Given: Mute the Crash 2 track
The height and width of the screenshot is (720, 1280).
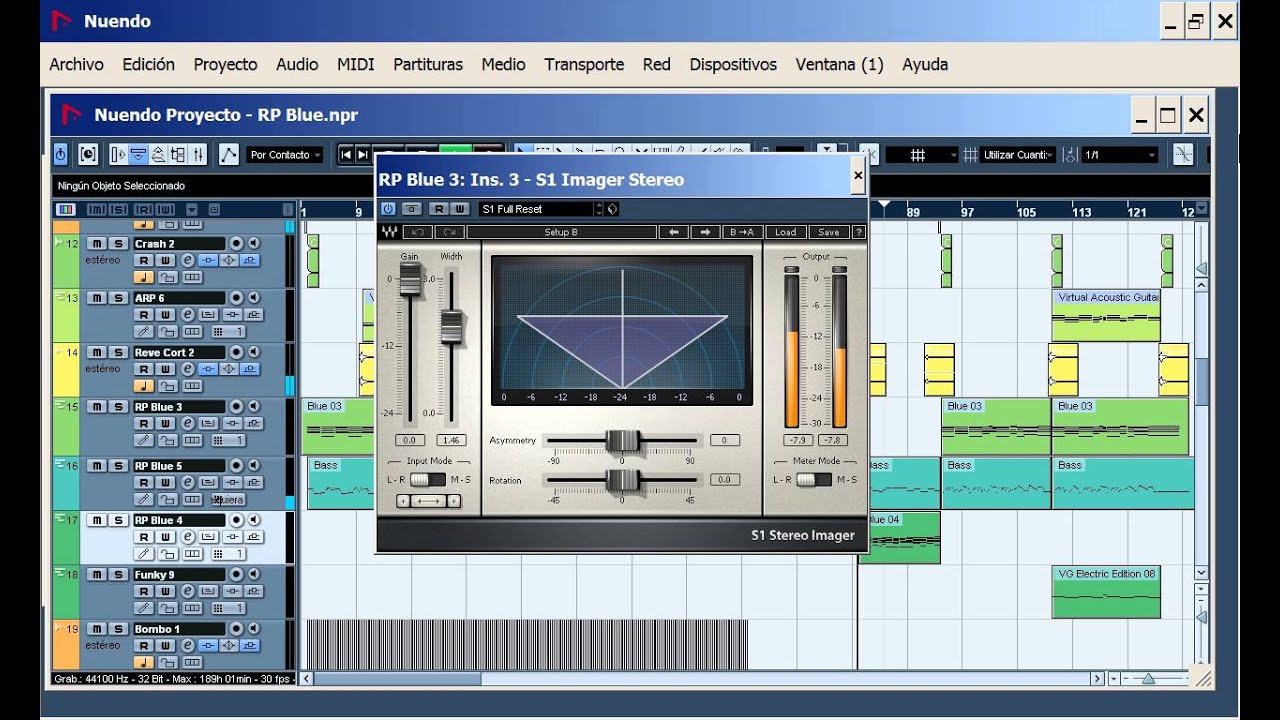Looking at the screenshot, I should click(96, 243).
